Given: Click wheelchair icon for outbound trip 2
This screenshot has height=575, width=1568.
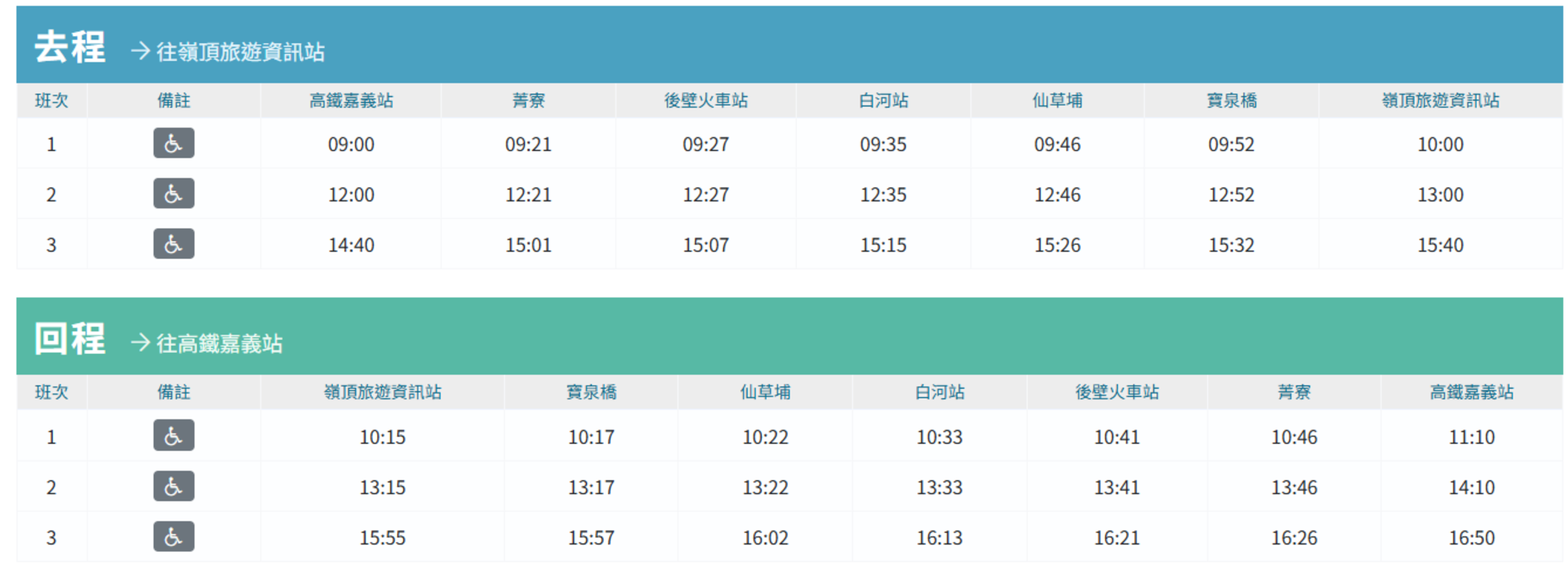Looking at the screenshot, I should tap(174, 194).
